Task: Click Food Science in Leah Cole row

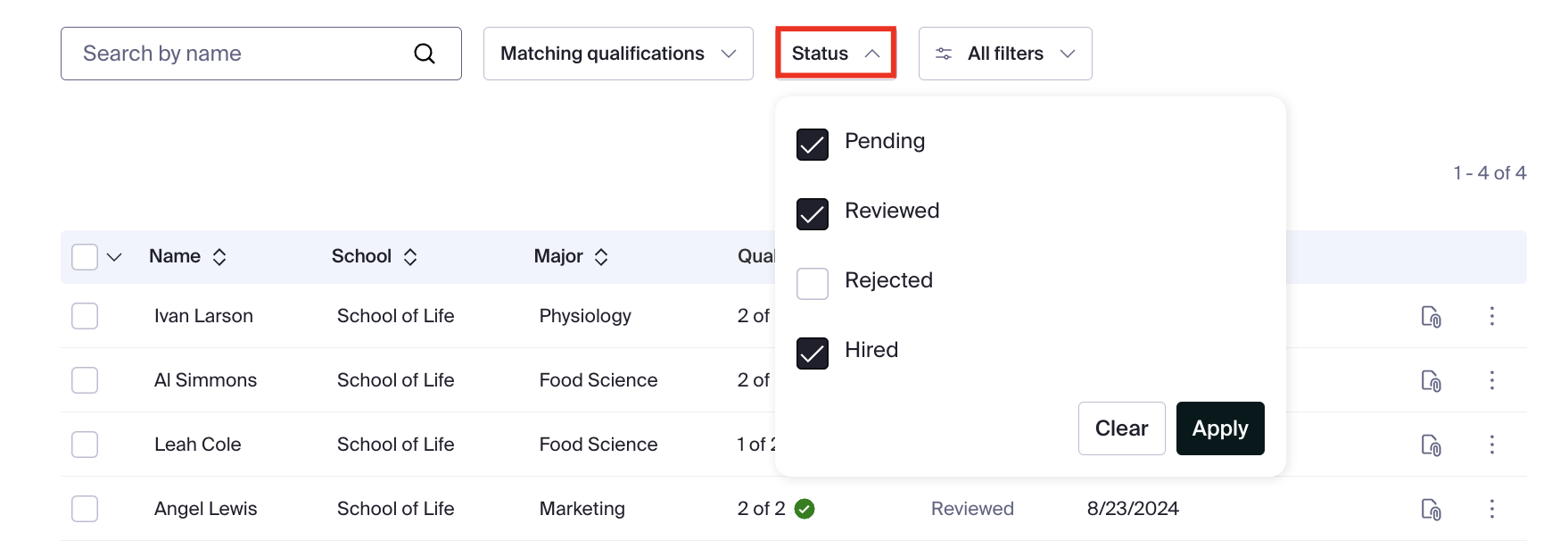Action: click(598, 445)
